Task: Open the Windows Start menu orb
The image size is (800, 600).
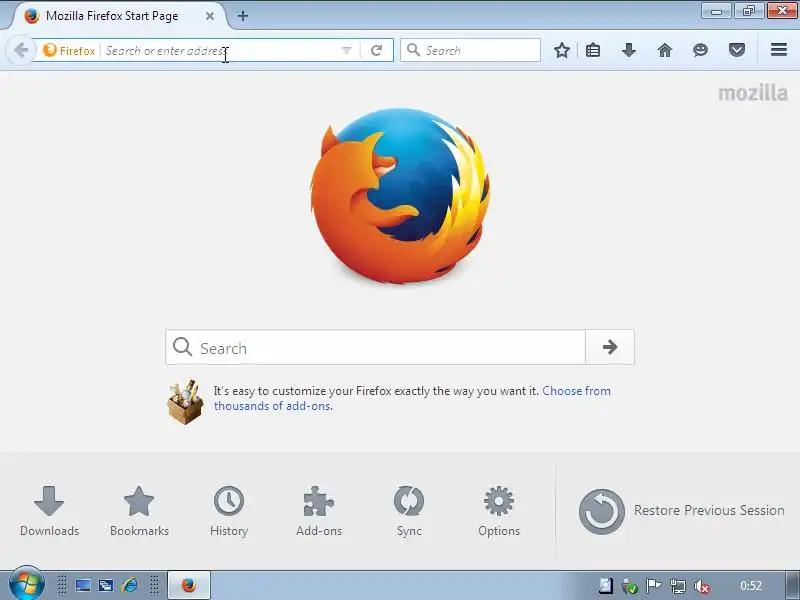Action: tap(26, 584)
